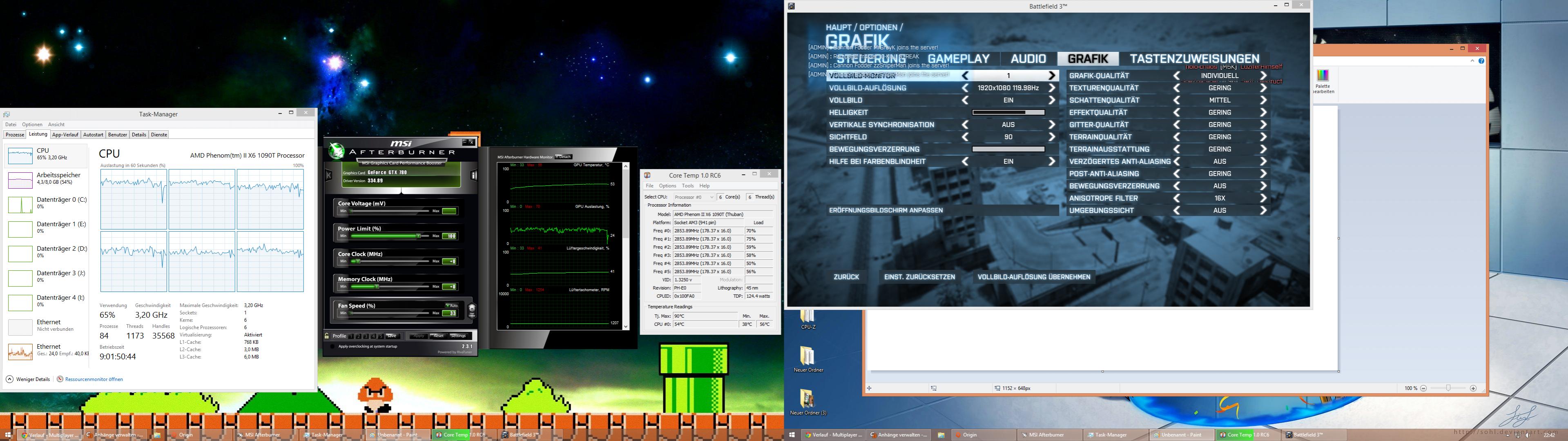
Task: Click the Paint help question mark icon
Action: click(1481, 61)
